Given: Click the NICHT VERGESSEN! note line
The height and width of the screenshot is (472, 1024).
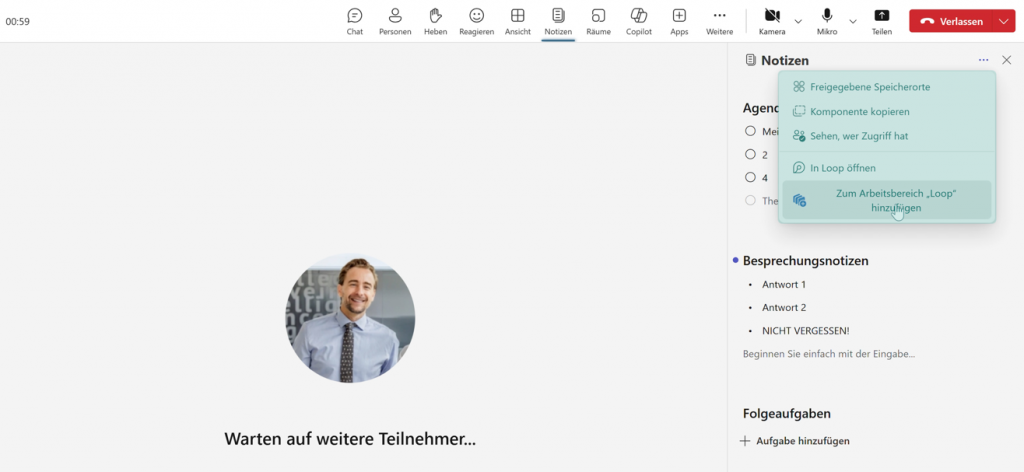Looking at the screenshot, I should [x=806, y=331].
